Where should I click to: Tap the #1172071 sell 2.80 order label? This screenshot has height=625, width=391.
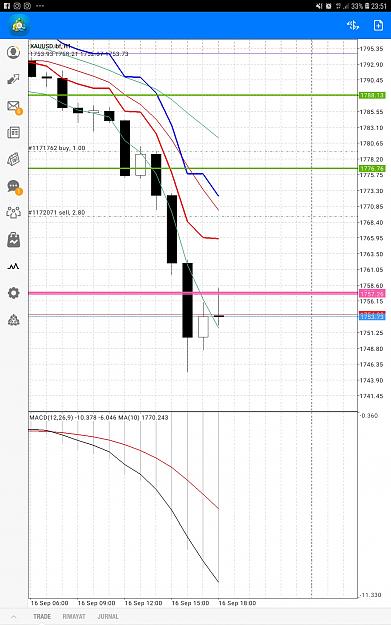(x=57, y=212)
